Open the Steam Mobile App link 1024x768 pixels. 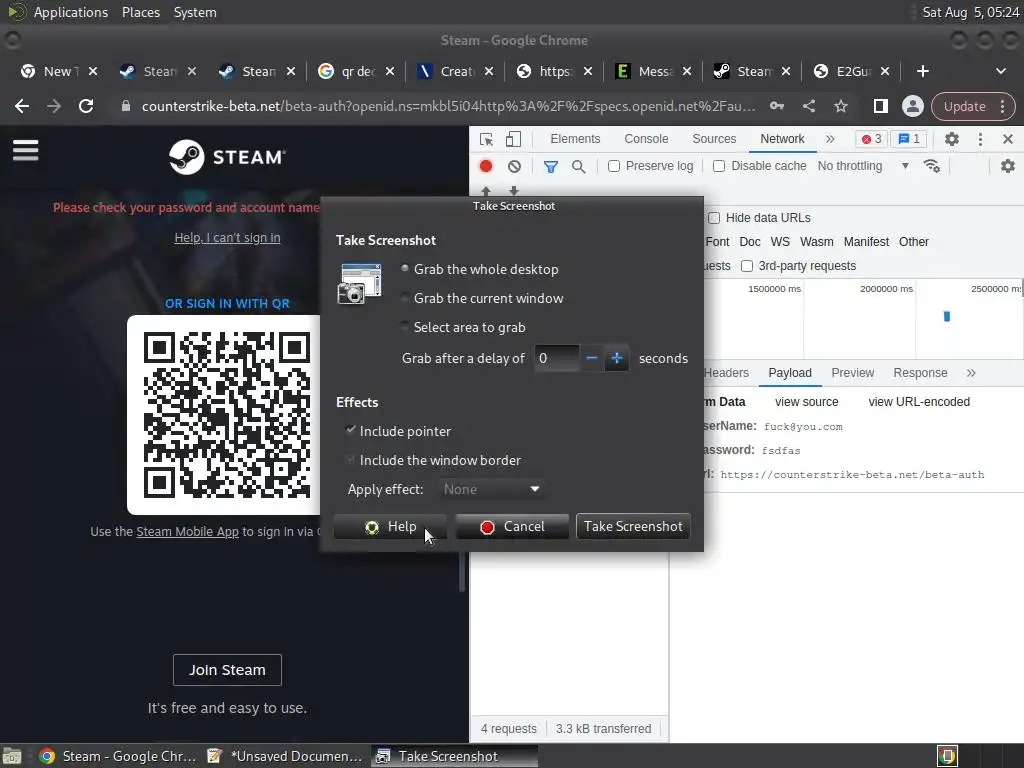pyautogui.click(x=187, y=532)
